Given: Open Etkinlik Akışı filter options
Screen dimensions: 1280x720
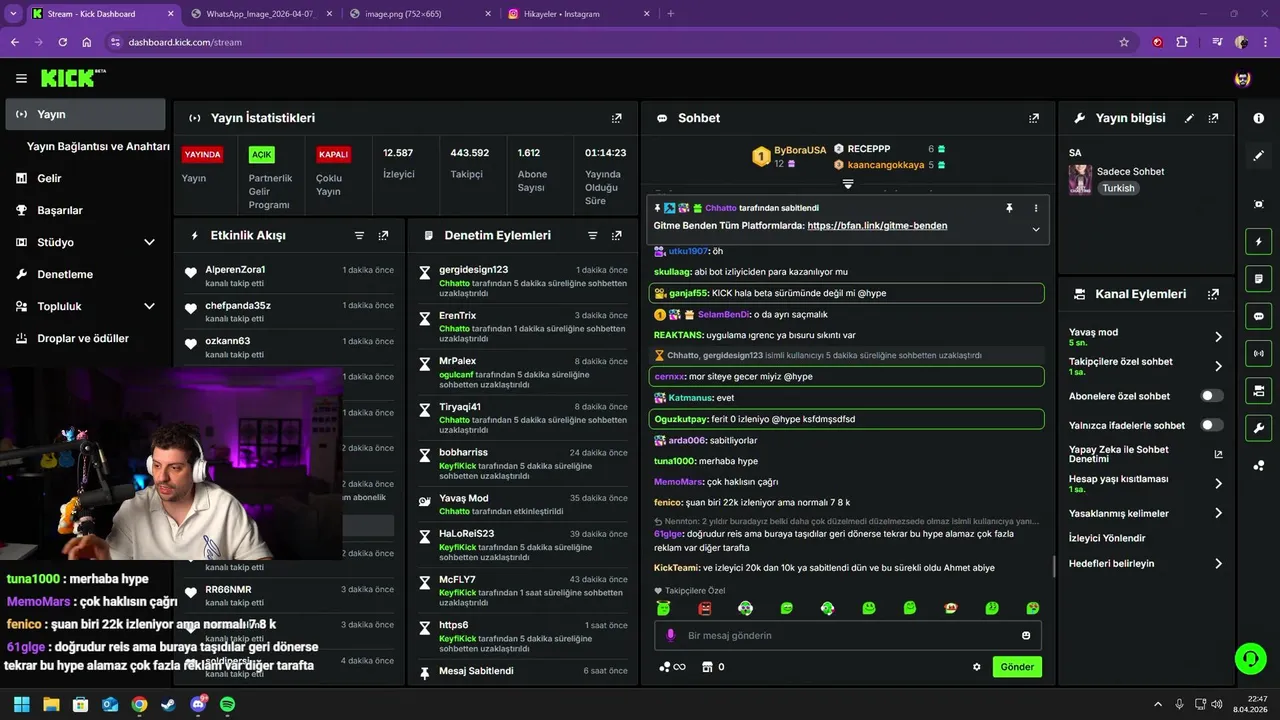Looking at the screenshot, I should [359, 236].
